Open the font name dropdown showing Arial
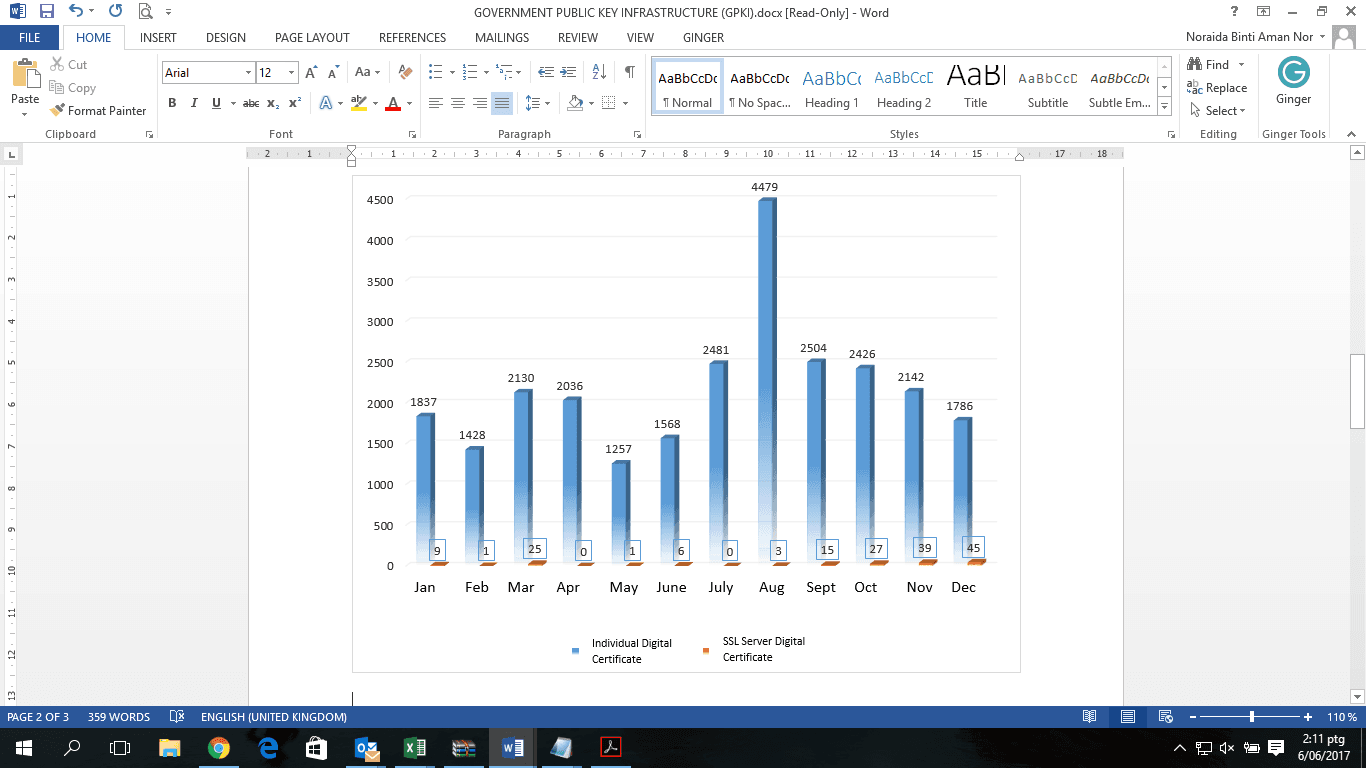Screen dimensions: 1366x768 point(248,73)
